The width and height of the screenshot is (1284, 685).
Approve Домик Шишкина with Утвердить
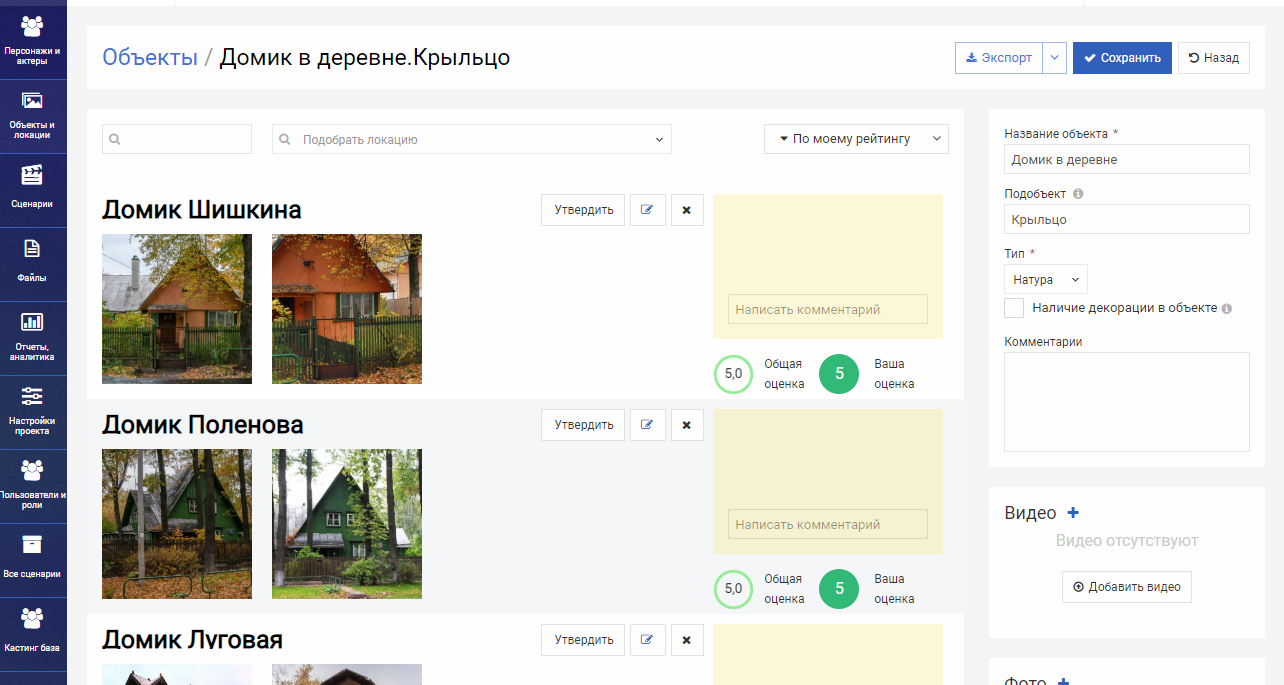(583, 210)
